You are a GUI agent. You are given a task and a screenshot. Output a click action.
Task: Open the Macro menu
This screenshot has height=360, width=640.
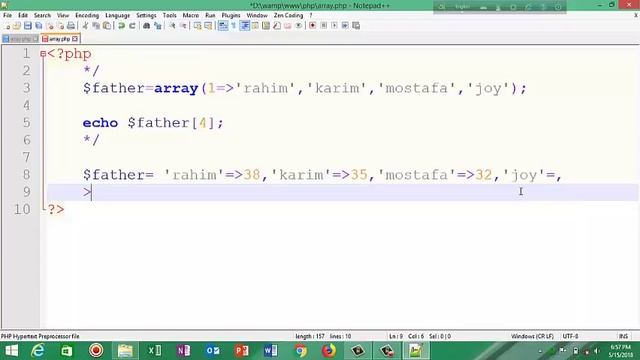coord(191,15)
